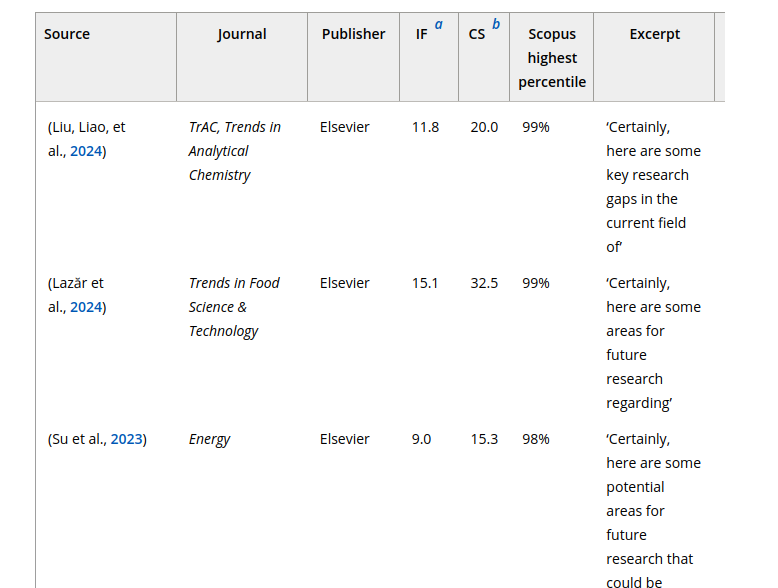This screenshot has height=588, width=778.
Task: Open the 2024 link in Lazăr citation
Action: click(86, 307)
